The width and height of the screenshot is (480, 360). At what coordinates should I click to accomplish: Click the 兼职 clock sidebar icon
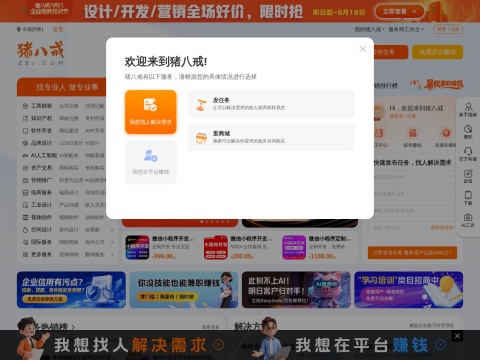click(468, 129)
